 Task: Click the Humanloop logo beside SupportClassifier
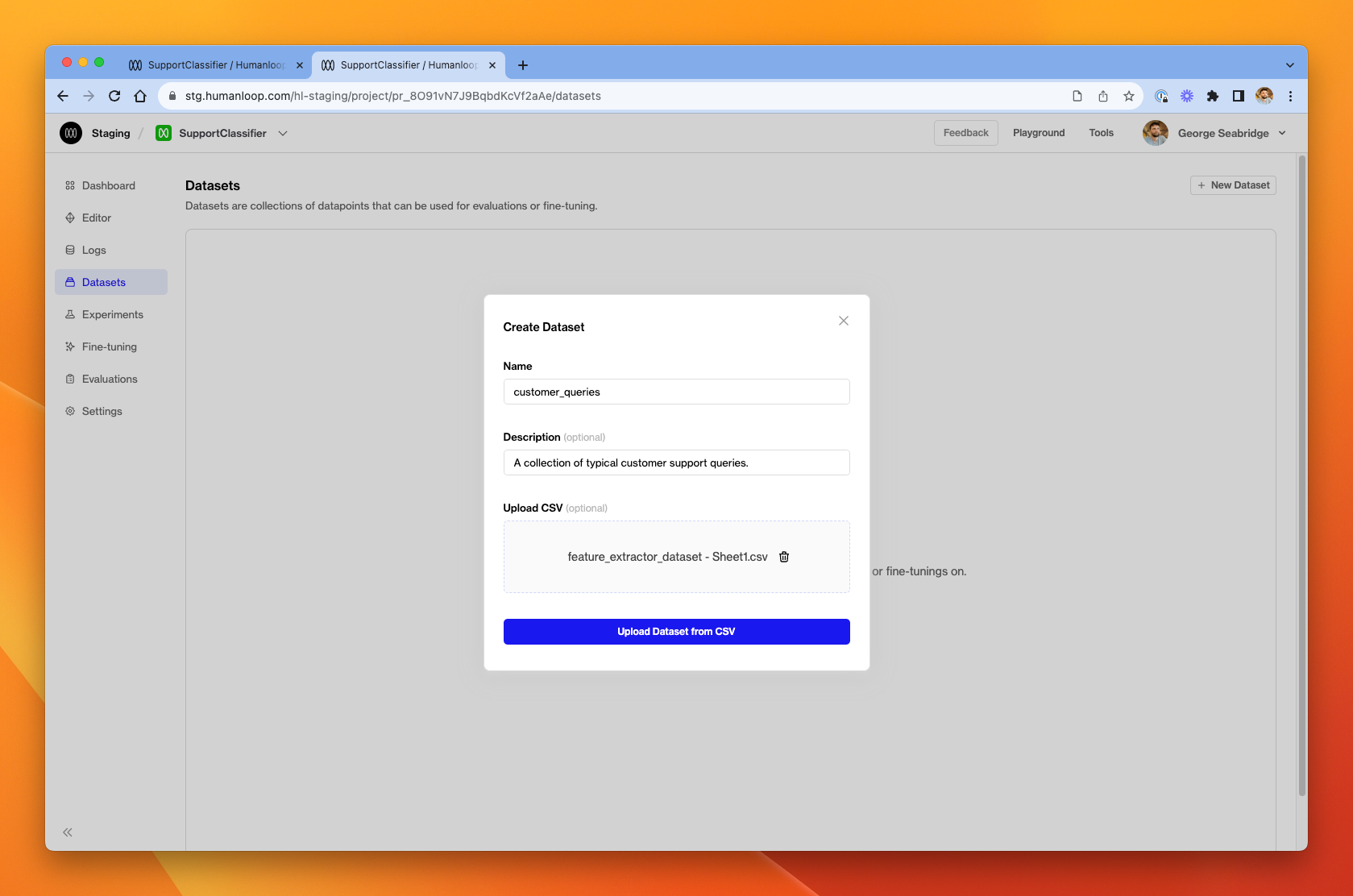[x=164, y=133]
